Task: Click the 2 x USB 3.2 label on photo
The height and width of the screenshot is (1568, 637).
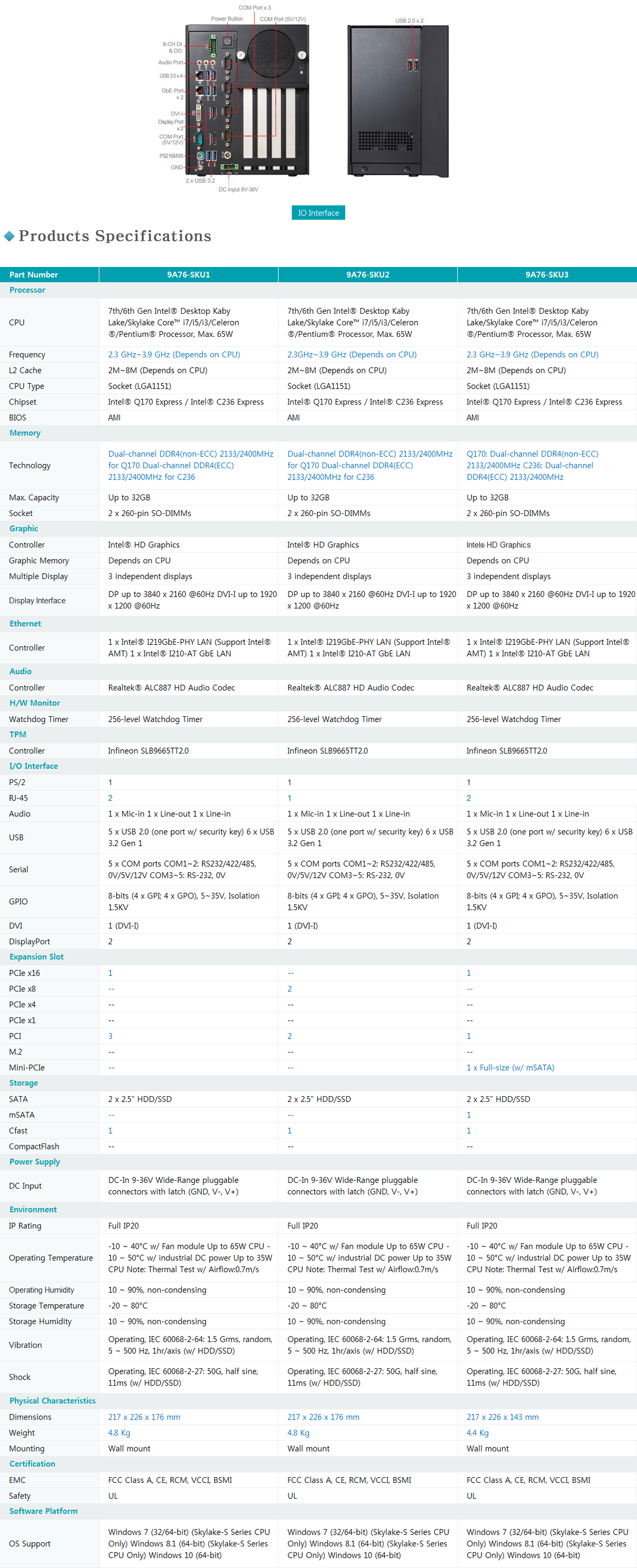Action: [200, 181]
